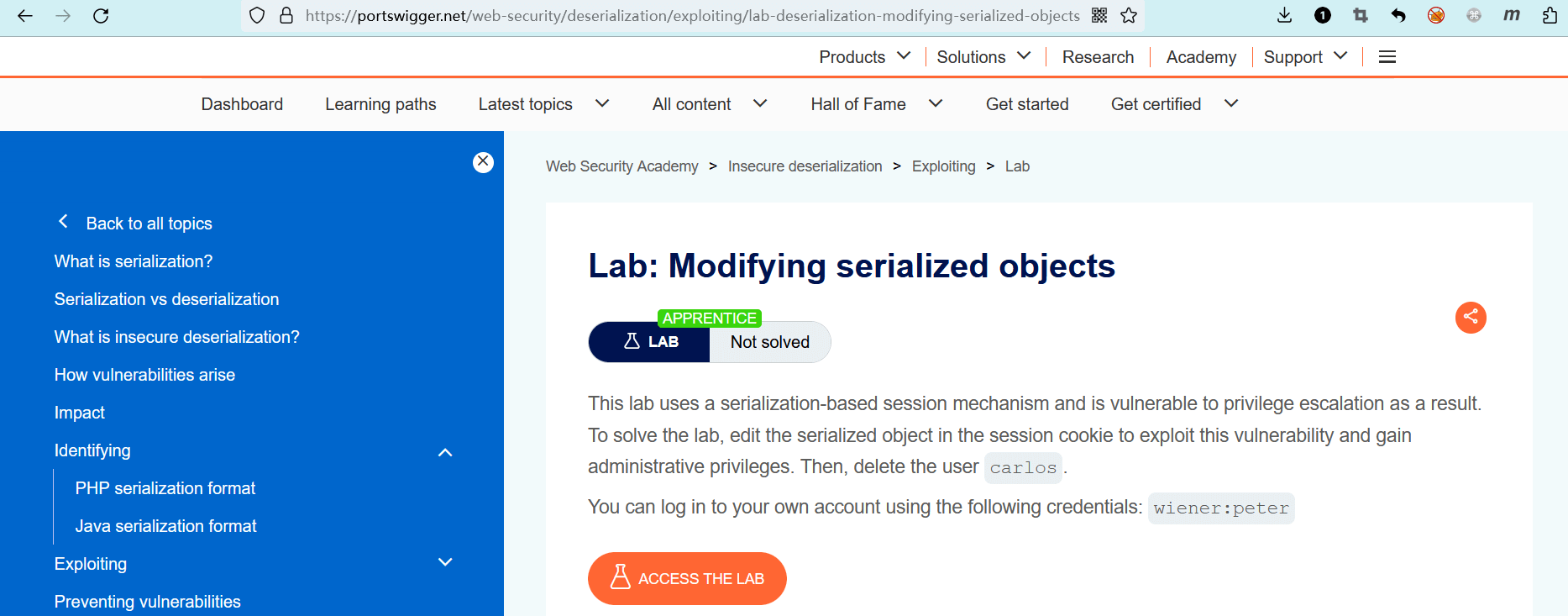The image size is (1568, 616).
Task: Open the PHP serialization format link
Action: (165, 488)
